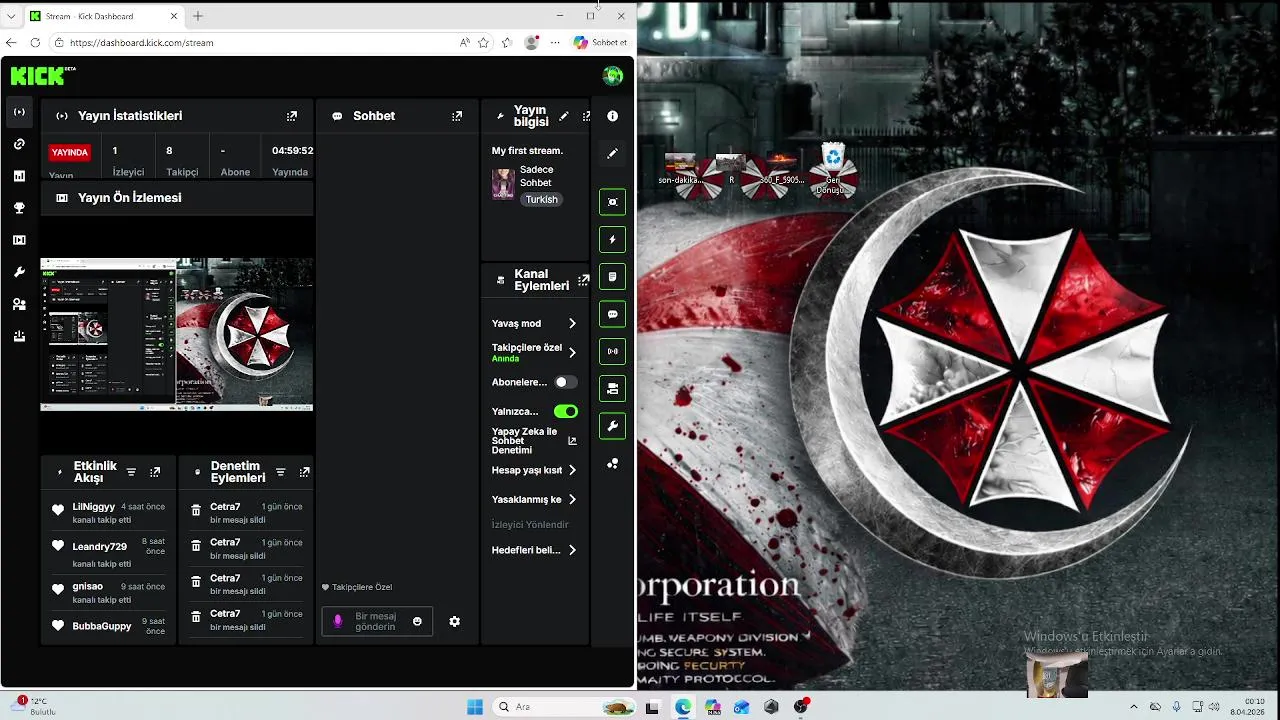Click the info icon in right toolbar
1280x720 pixels.
coord(612,116)
